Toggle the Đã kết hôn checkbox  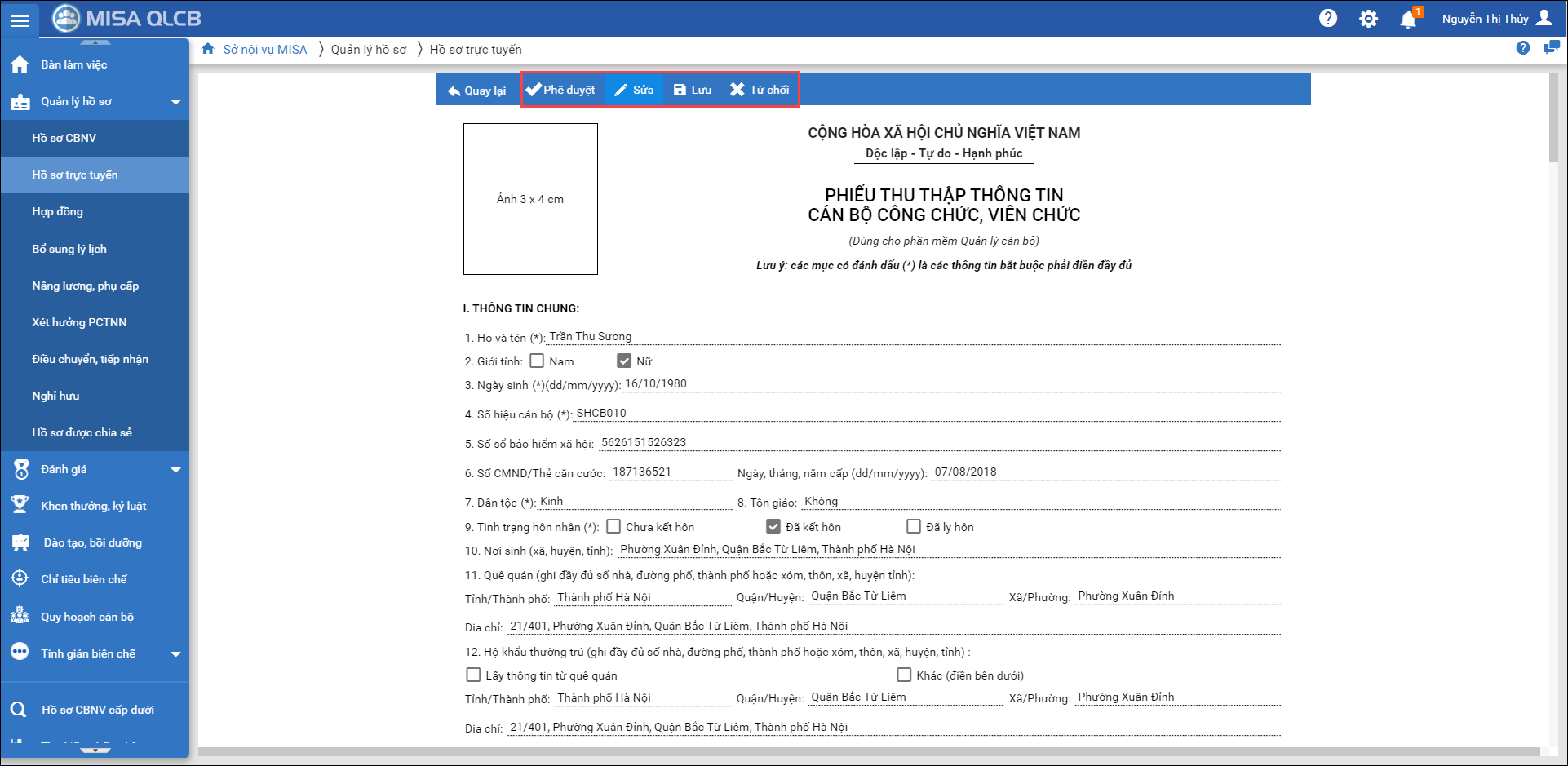click(x=773, y=527)
